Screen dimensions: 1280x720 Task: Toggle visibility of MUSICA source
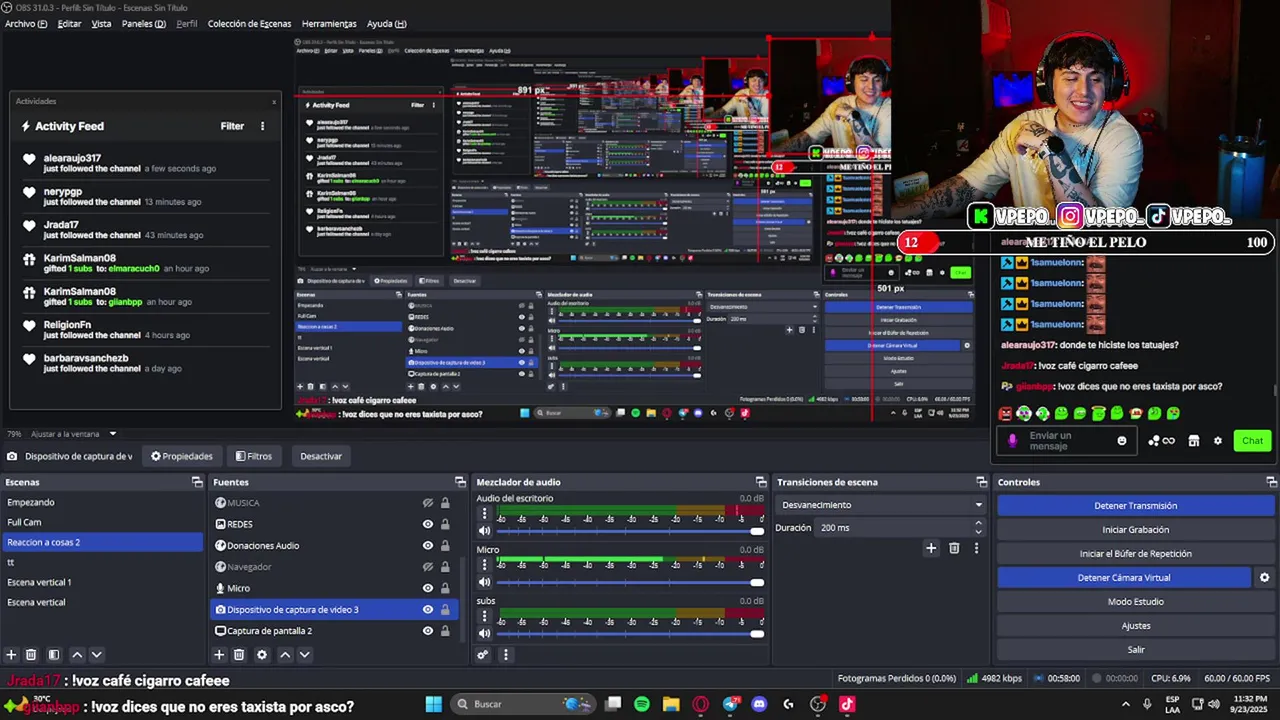click(428, 503)
